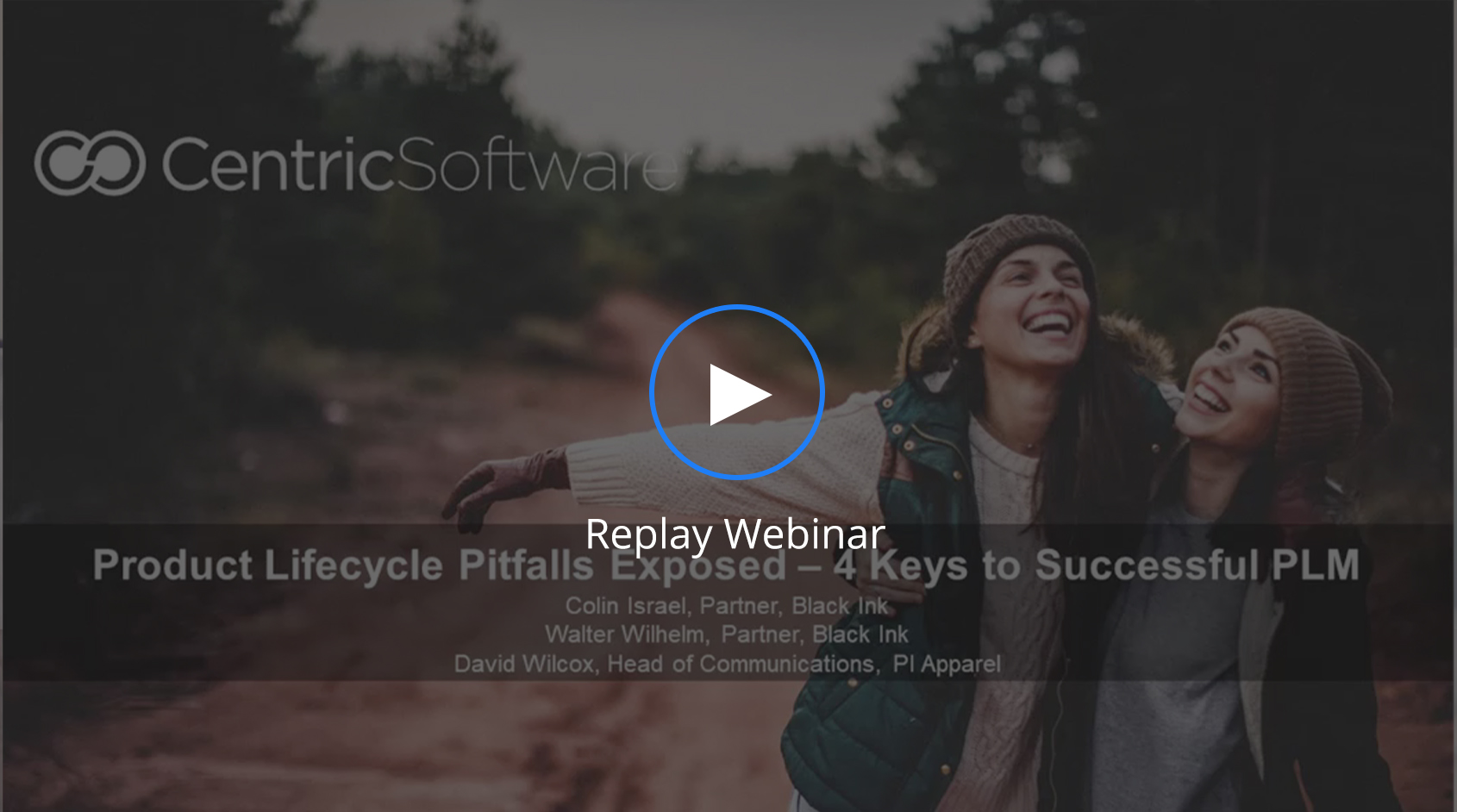Click the CentricSoftware wordmark text
Image resolution: width=1457 pixels, height=812 pixels.
(420, 164)
